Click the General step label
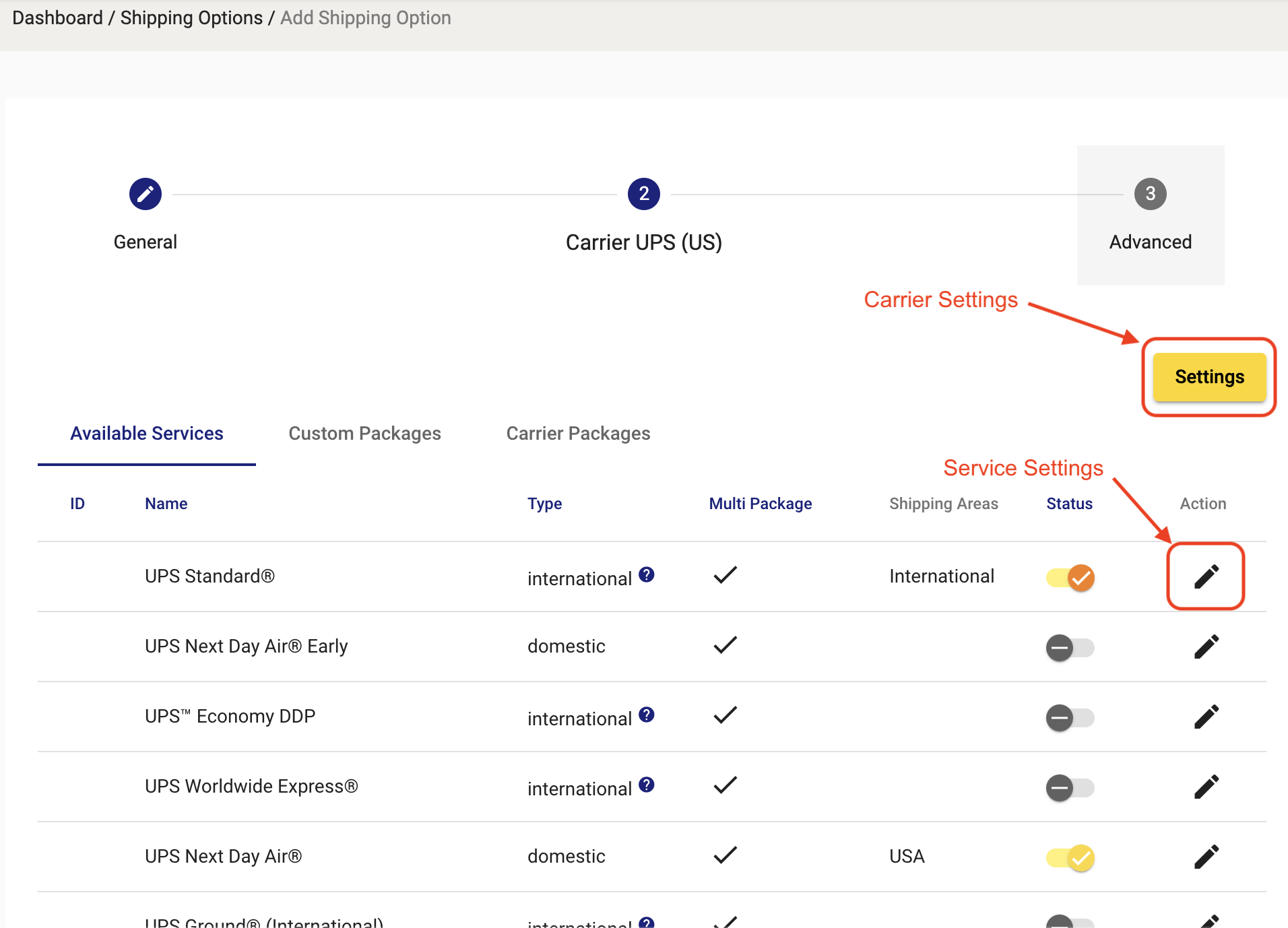This screenshot has width=1288, height=928. click(x=146, y=242)
